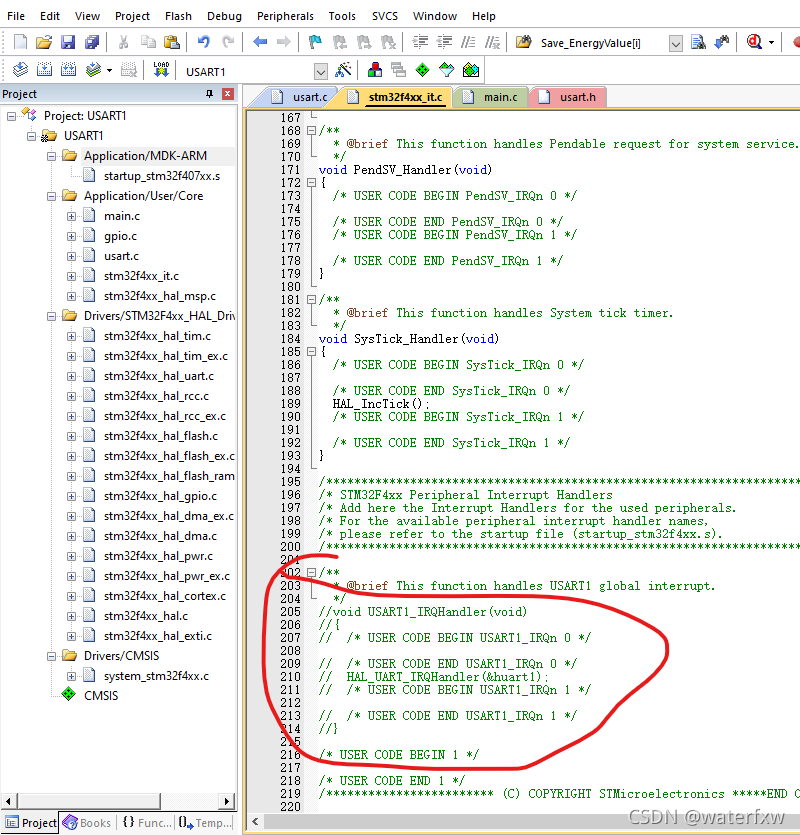Start debug session with magnifier d icon
The width and height of the screenshot is (800, 835).
754,42
